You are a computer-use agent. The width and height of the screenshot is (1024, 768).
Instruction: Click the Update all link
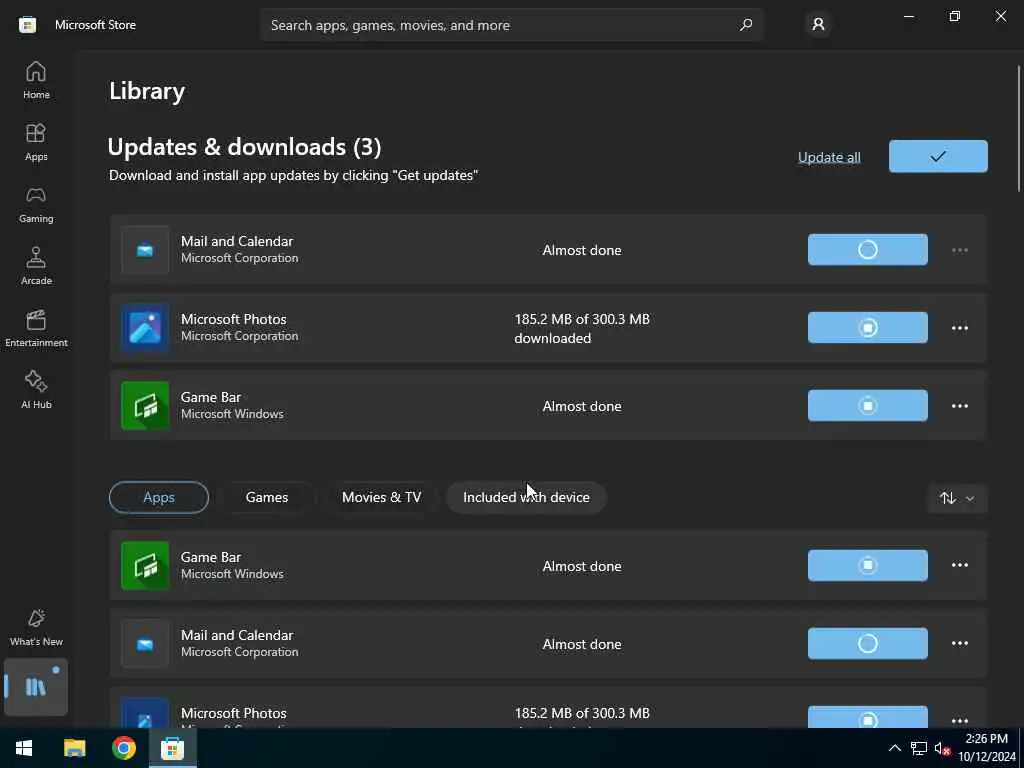tap(829, 157)
